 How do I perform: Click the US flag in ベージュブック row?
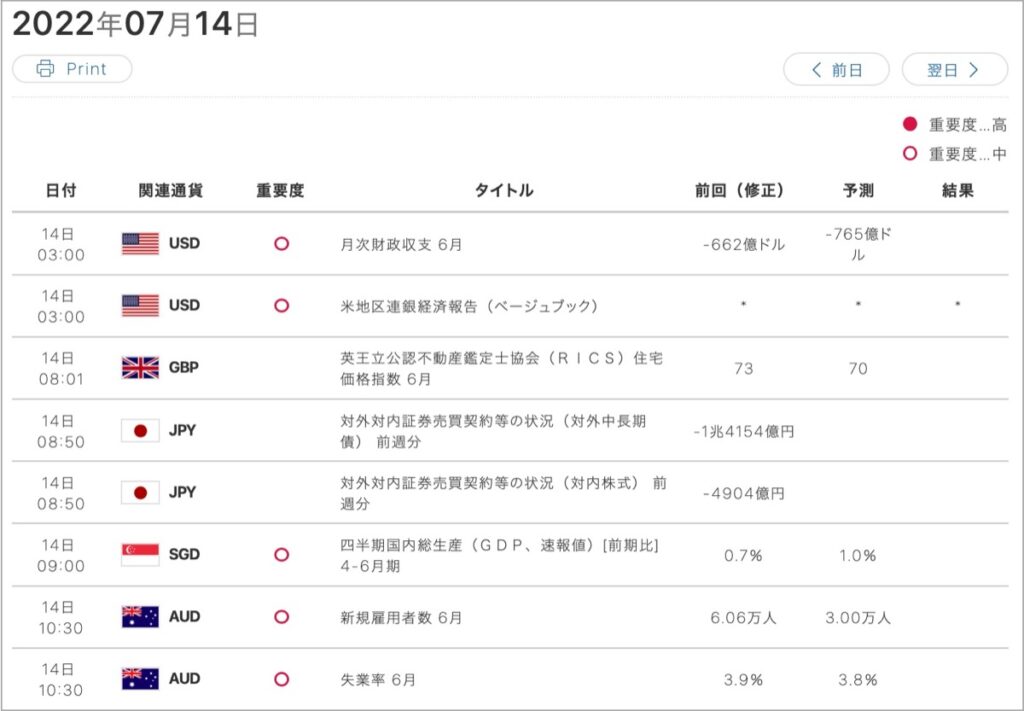tap(140, 306)
